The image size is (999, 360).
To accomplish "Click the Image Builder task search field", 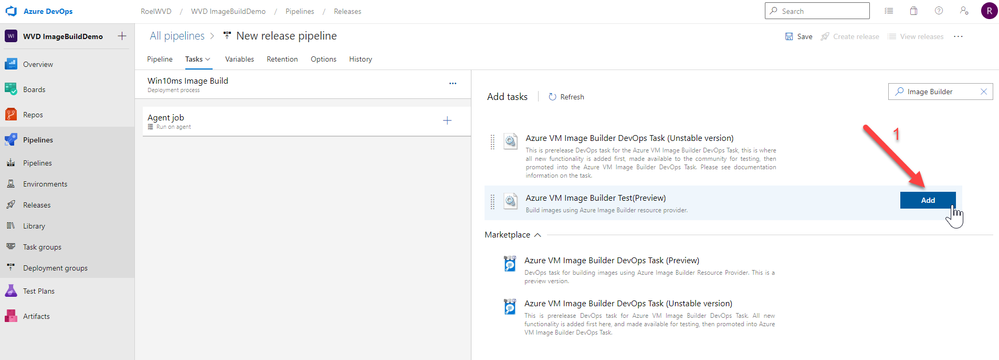I will coord(940,92).
